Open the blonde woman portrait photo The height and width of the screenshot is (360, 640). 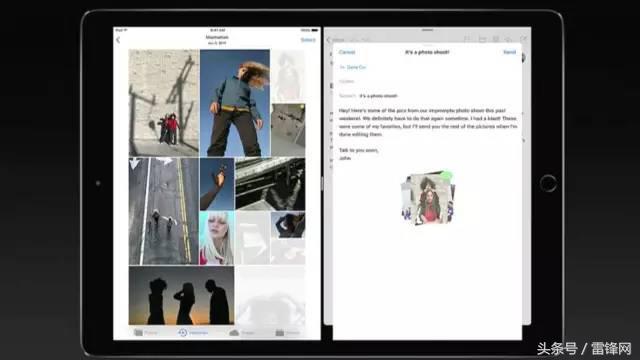point(217,238)
